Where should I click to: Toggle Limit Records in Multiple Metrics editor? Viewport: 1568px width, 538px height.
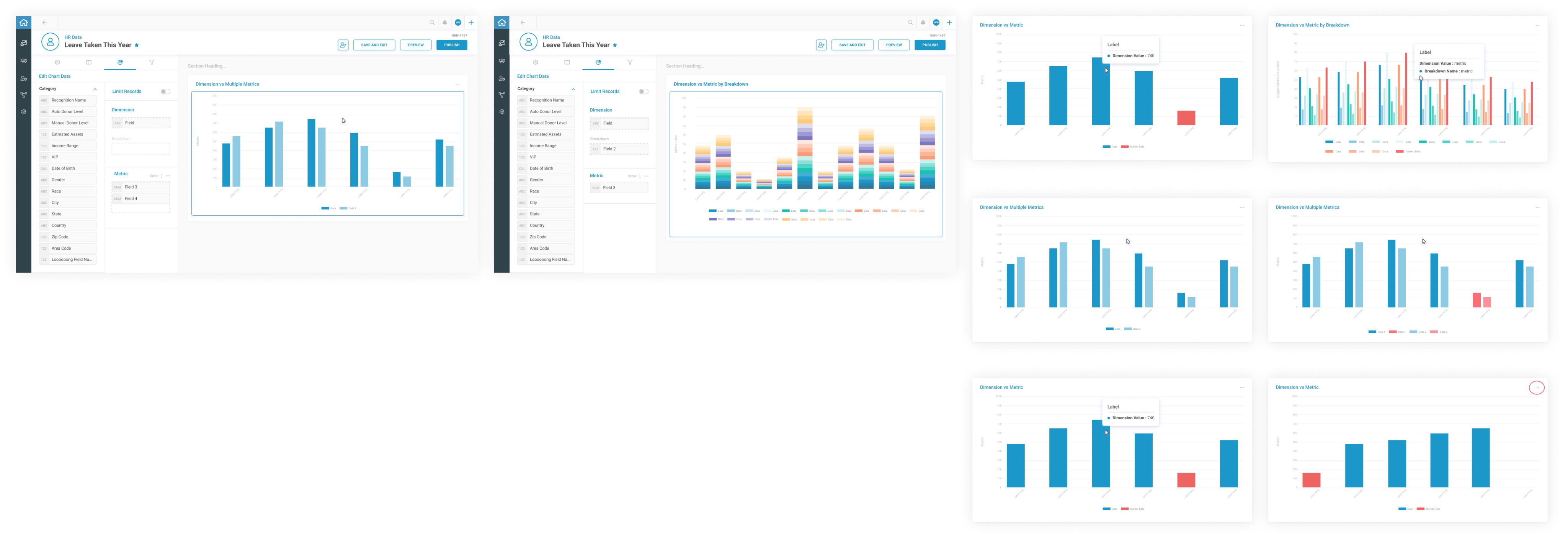click(x=165, y=91)
